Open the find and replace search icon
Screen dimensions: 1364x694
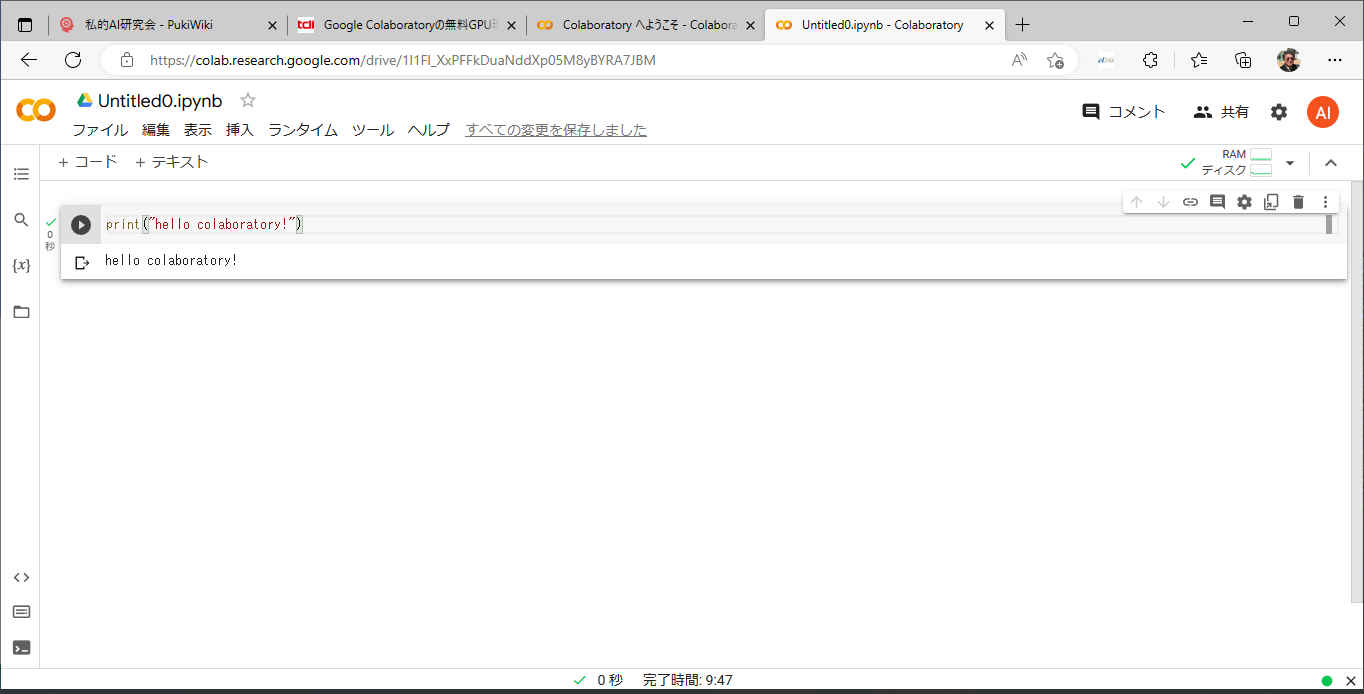pyautogui.click(x=21, y=220)
